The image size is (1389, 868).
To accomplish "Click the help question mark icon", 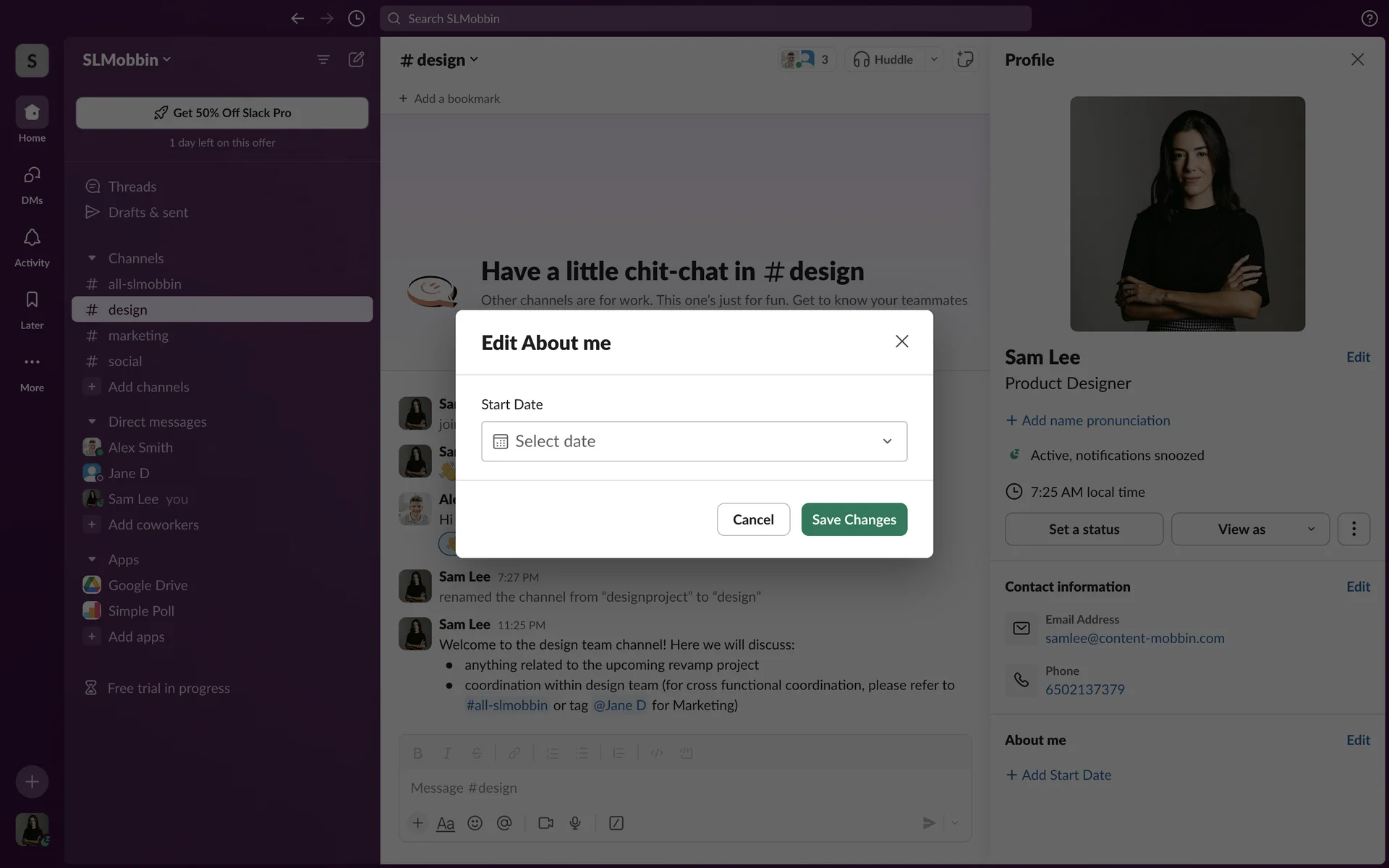I will [x=1369, y=18].
